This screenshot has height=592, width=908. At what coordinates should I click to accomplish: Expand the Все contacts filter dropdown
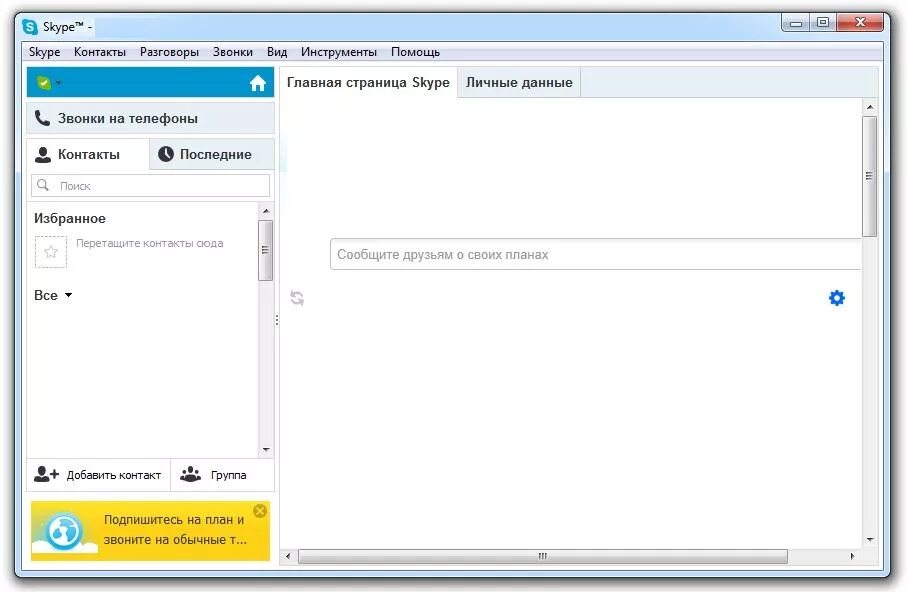(x=53, y=295)
